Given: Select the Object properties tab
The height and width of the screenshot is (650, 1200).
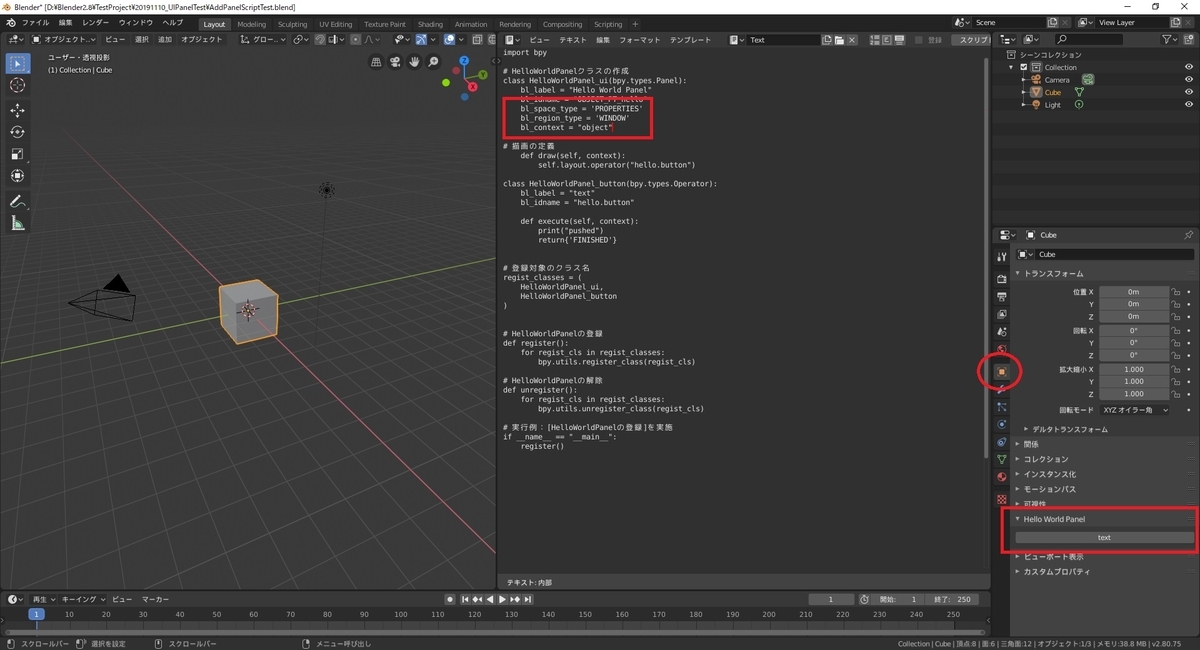Looking at the screenshot, I should pos(1003,371).
